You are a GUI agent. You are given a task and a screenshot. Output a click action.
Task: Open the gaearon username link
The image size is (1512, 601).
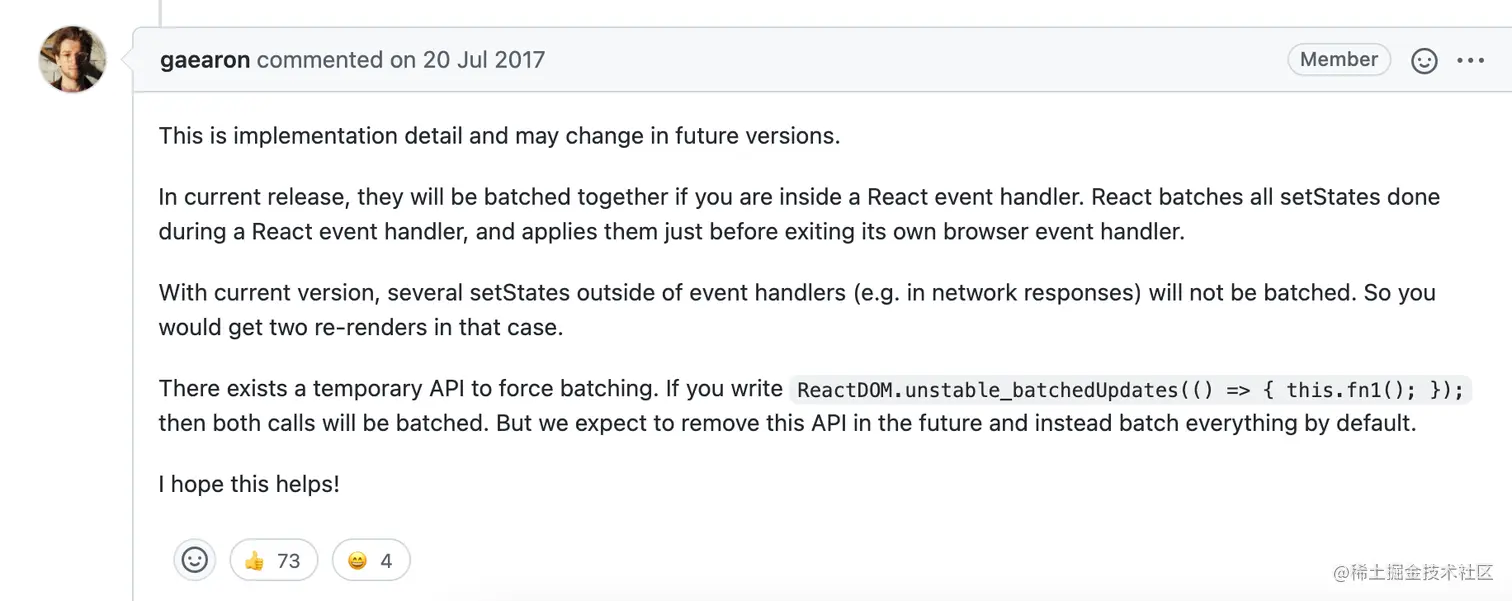click(204, 60)
